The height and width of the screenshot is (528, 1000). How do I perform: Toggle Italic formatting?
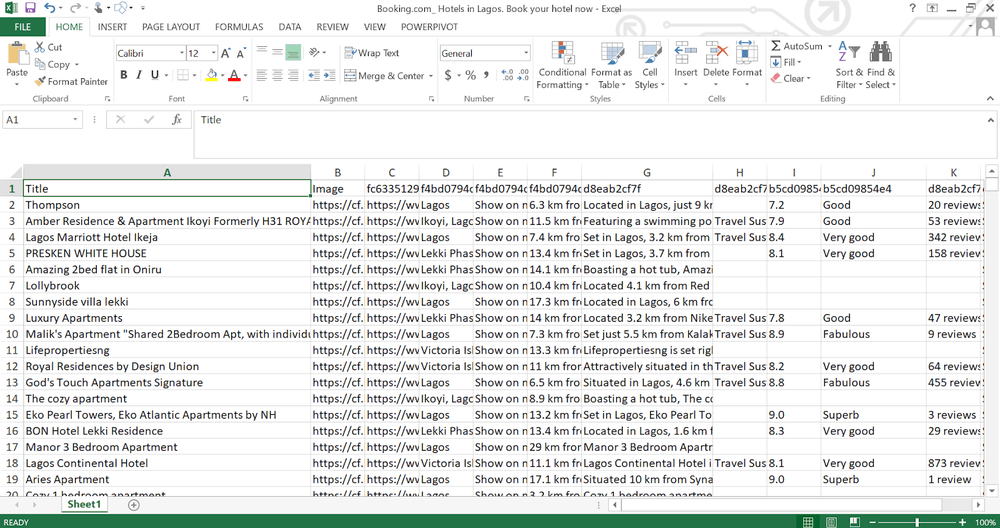139,75
